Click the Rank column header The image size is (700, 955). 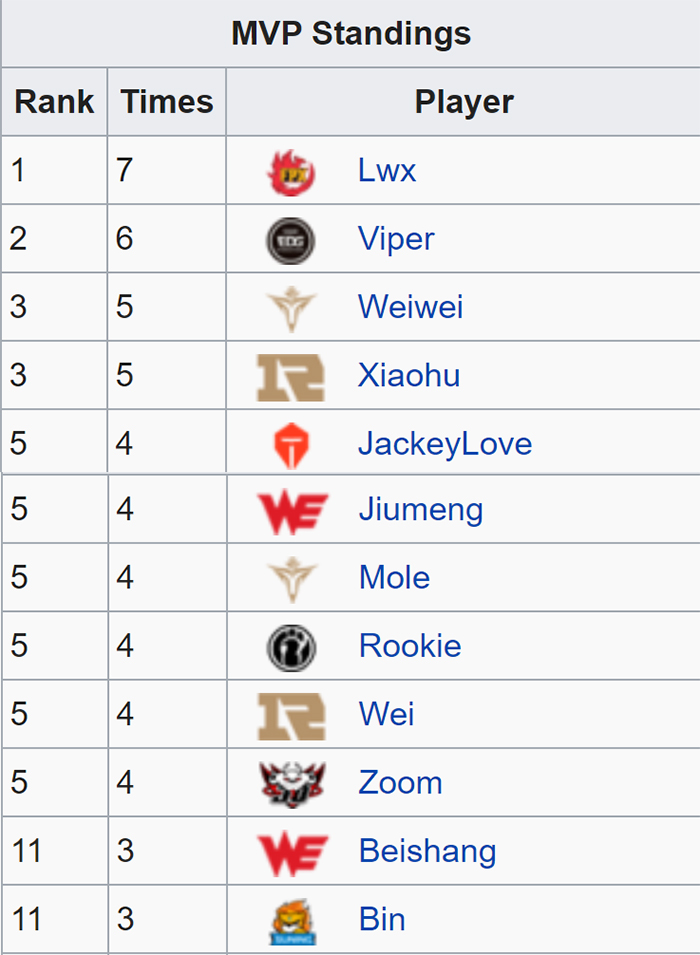coord(54,102)
